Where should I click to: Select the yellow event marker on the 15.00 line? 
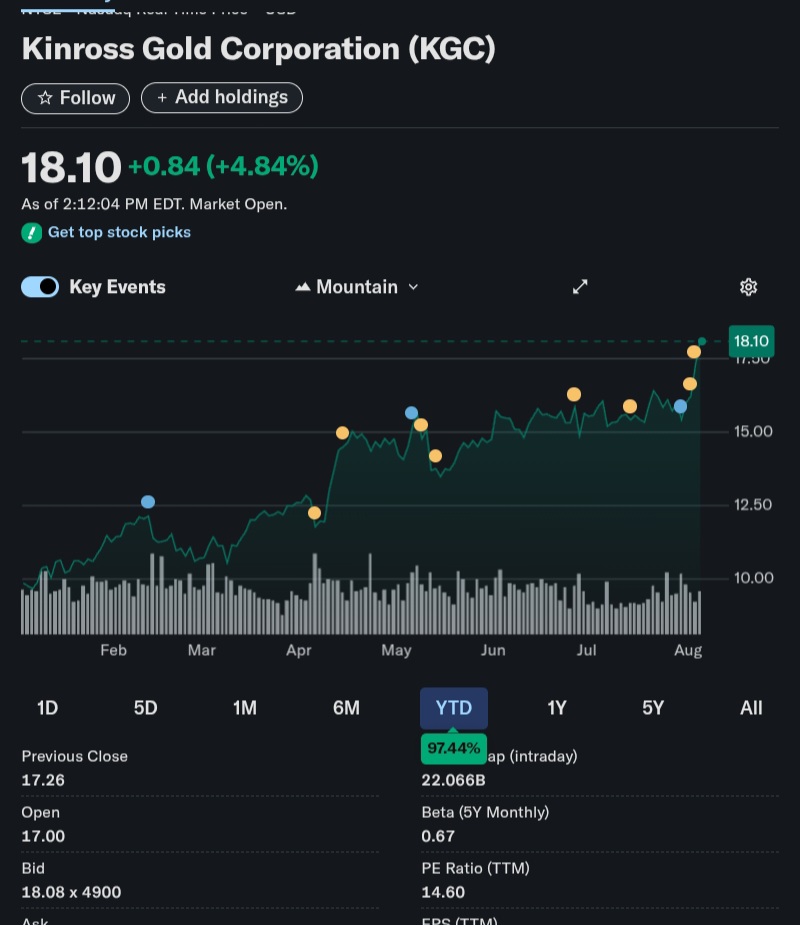[342, 433]
